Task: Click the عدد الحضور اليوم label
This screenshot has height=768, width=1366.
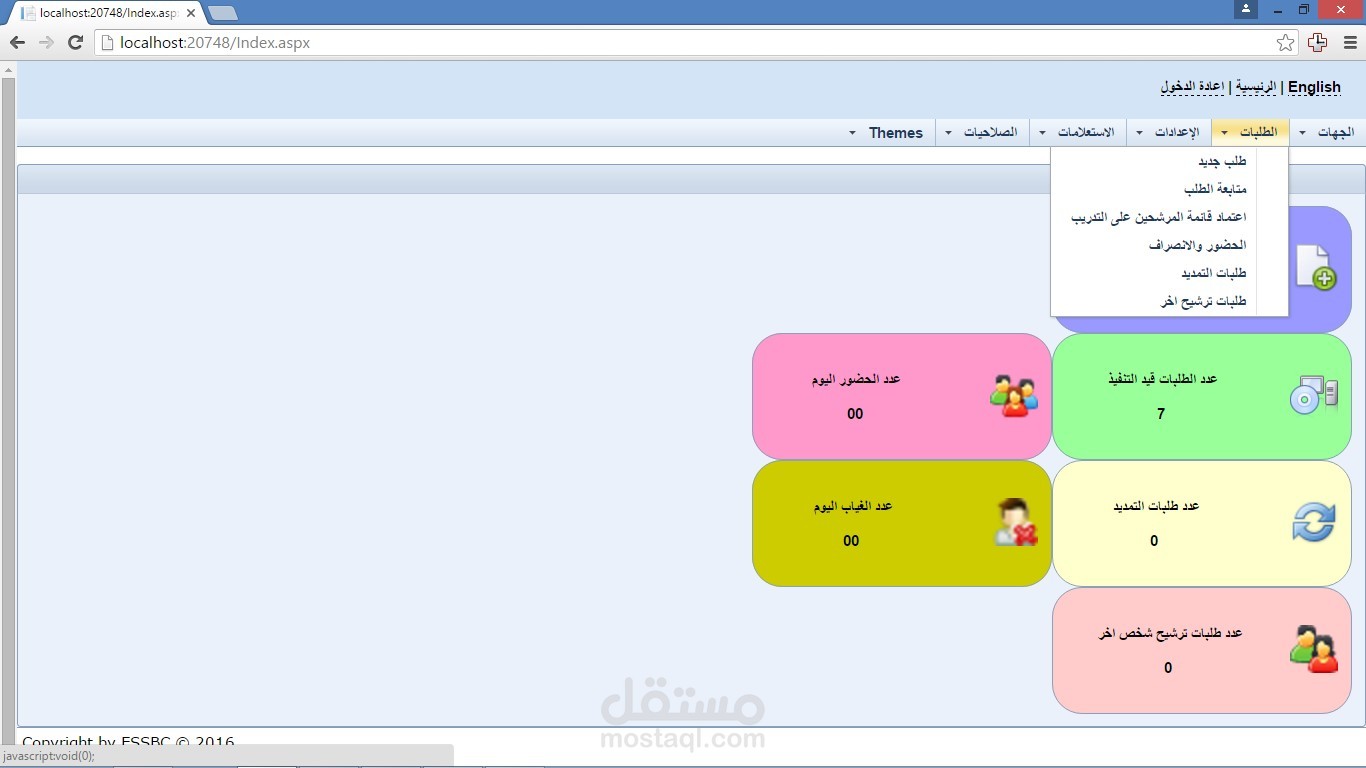Action: (x=857, y=379)
